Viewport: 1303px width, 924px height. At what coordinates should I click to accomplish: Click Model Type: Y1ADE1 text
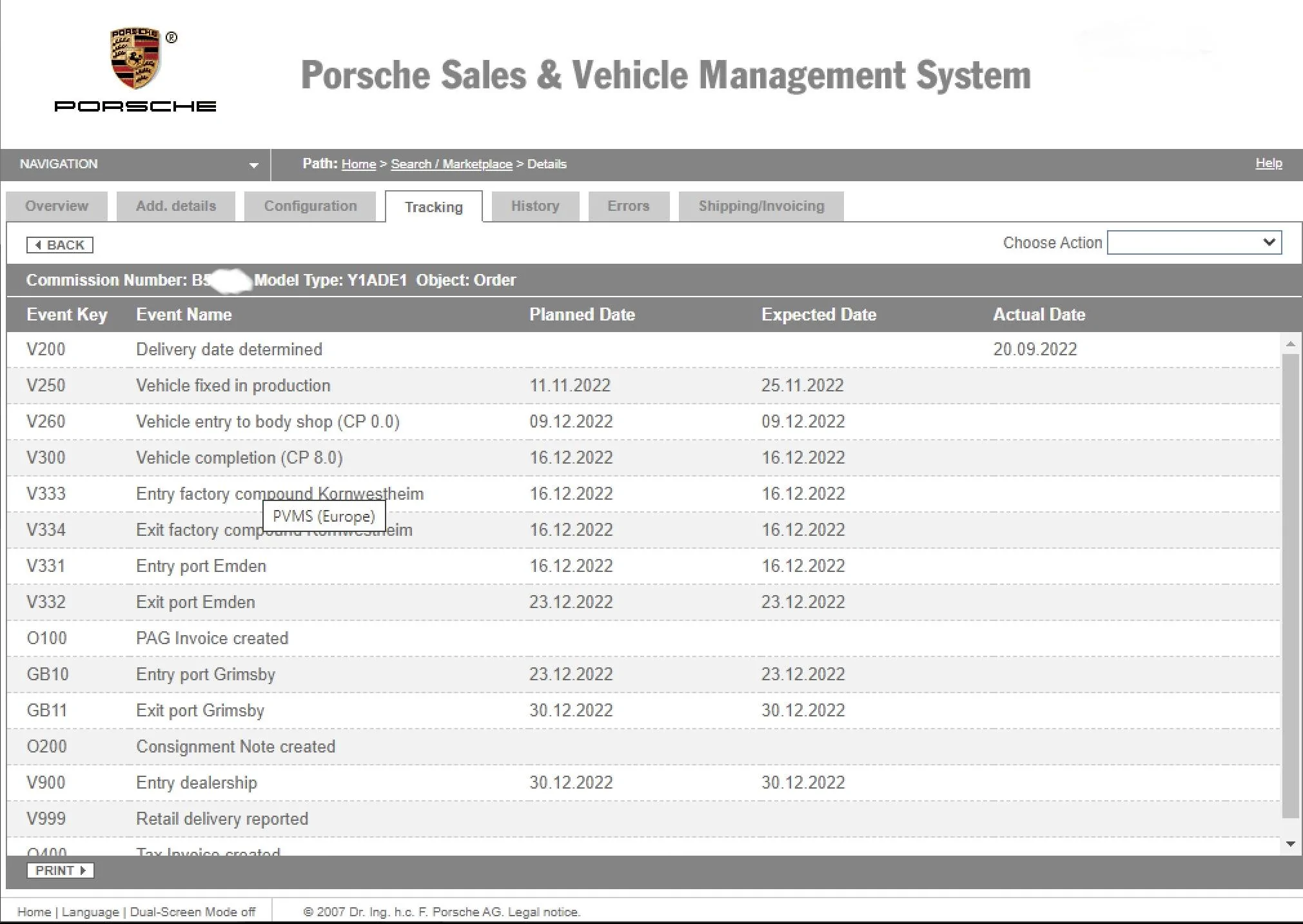[x=331, y=280]
